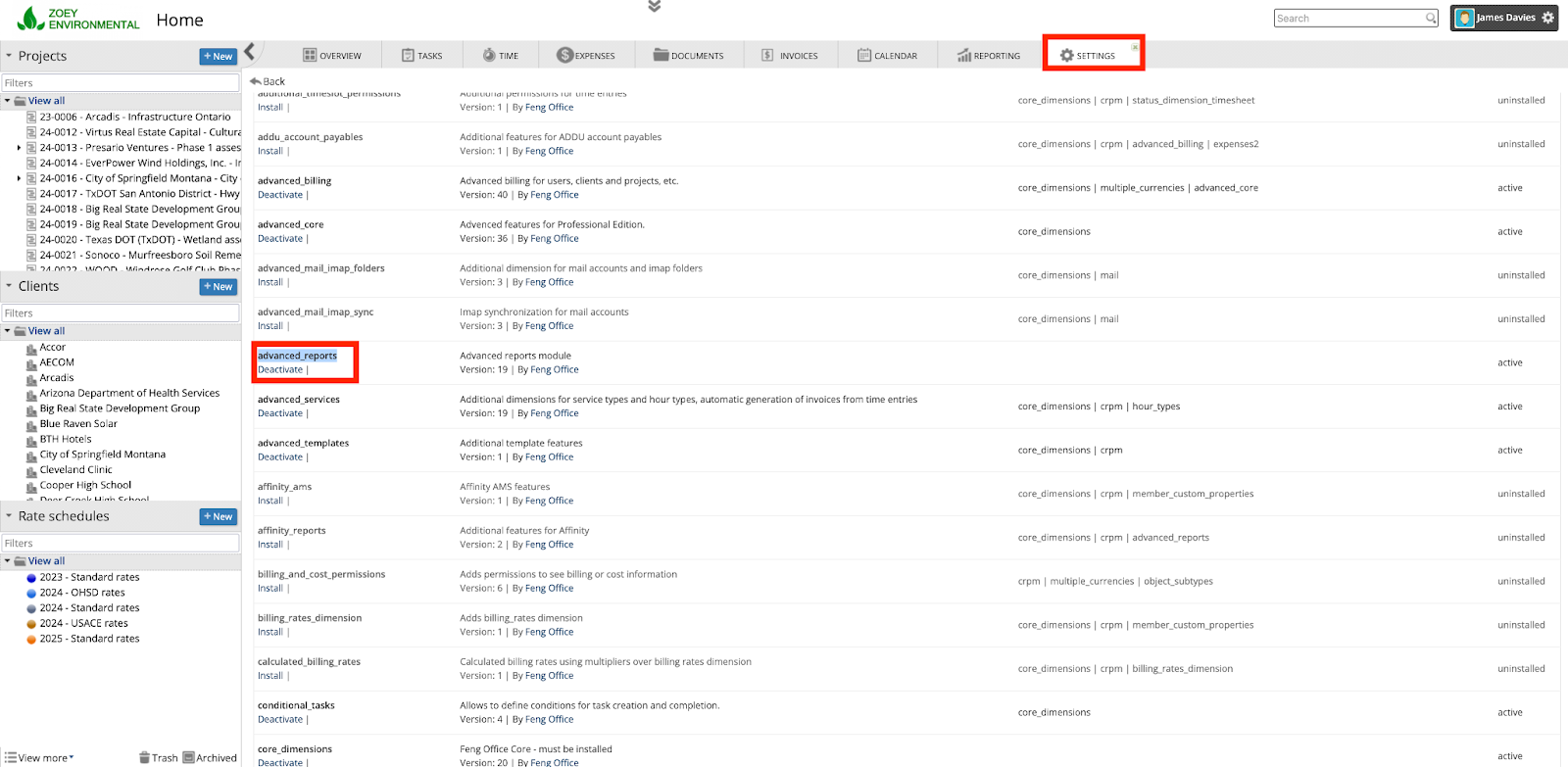Click the Zoey Environmental logo
Screen dimensions: 1568x767
78,19
